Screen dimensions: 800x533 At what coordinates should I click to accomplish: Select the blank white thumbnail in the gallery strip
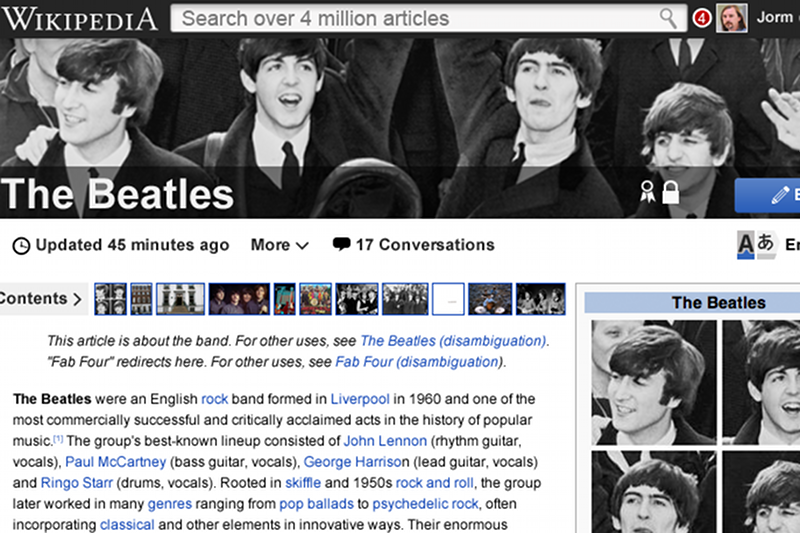[449, 298]
